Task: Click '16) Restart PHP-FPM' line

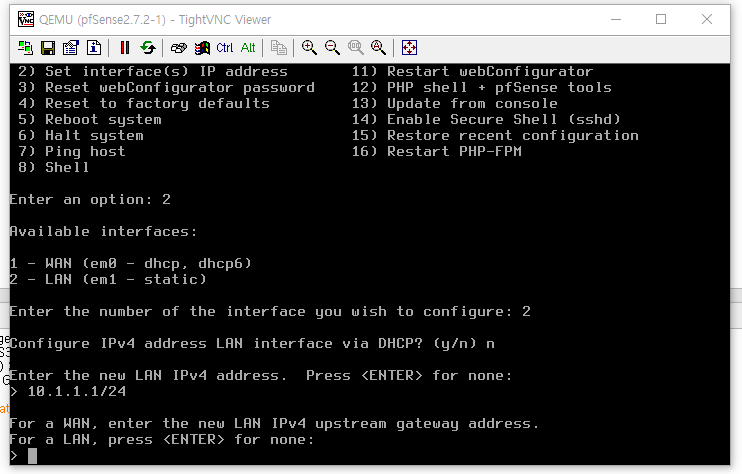Action: click(x=436, y=152)
